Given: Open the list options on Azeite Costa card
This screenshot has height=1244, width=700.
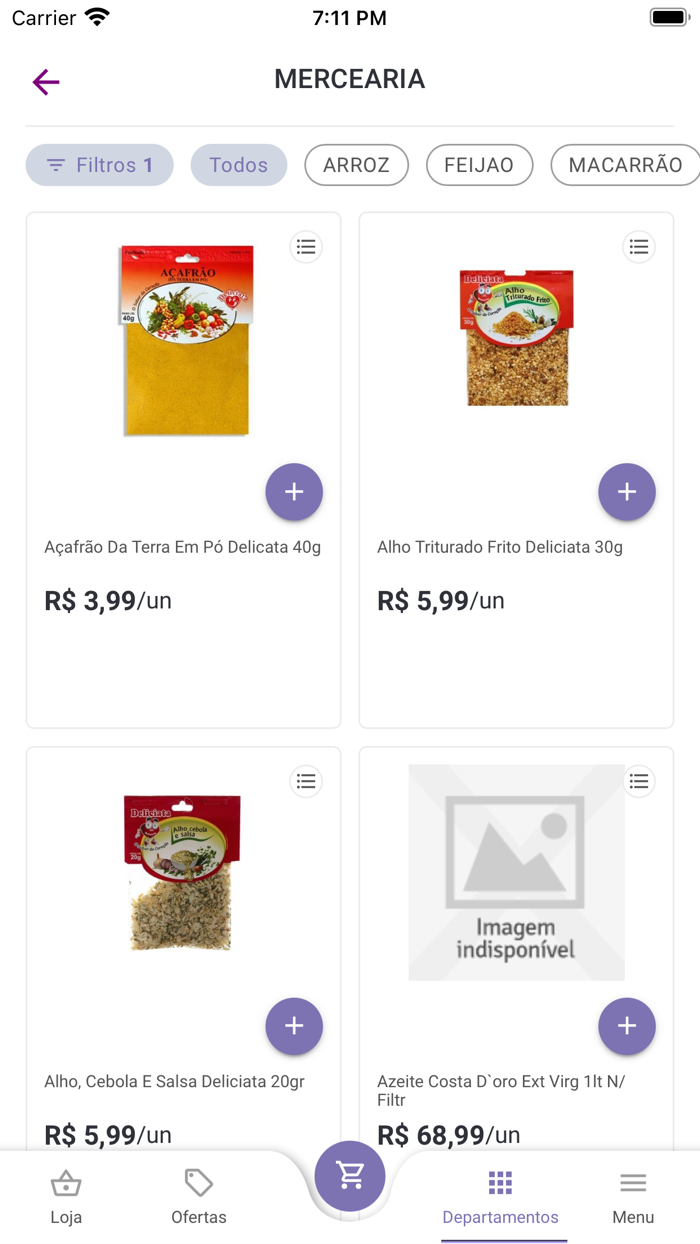Looking at the screenshot, I should (639, 781).
